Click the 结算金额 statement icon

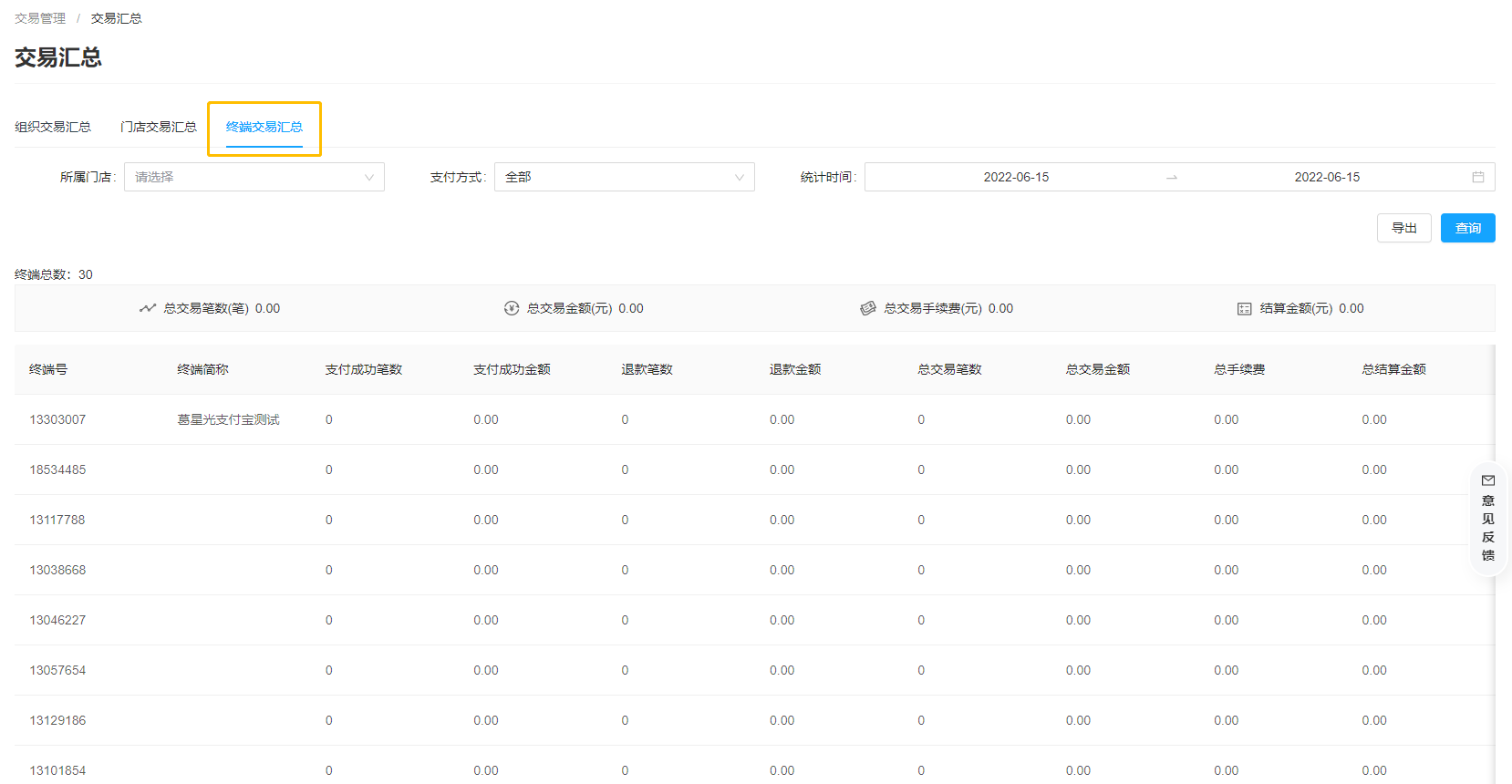(1244, 309)
